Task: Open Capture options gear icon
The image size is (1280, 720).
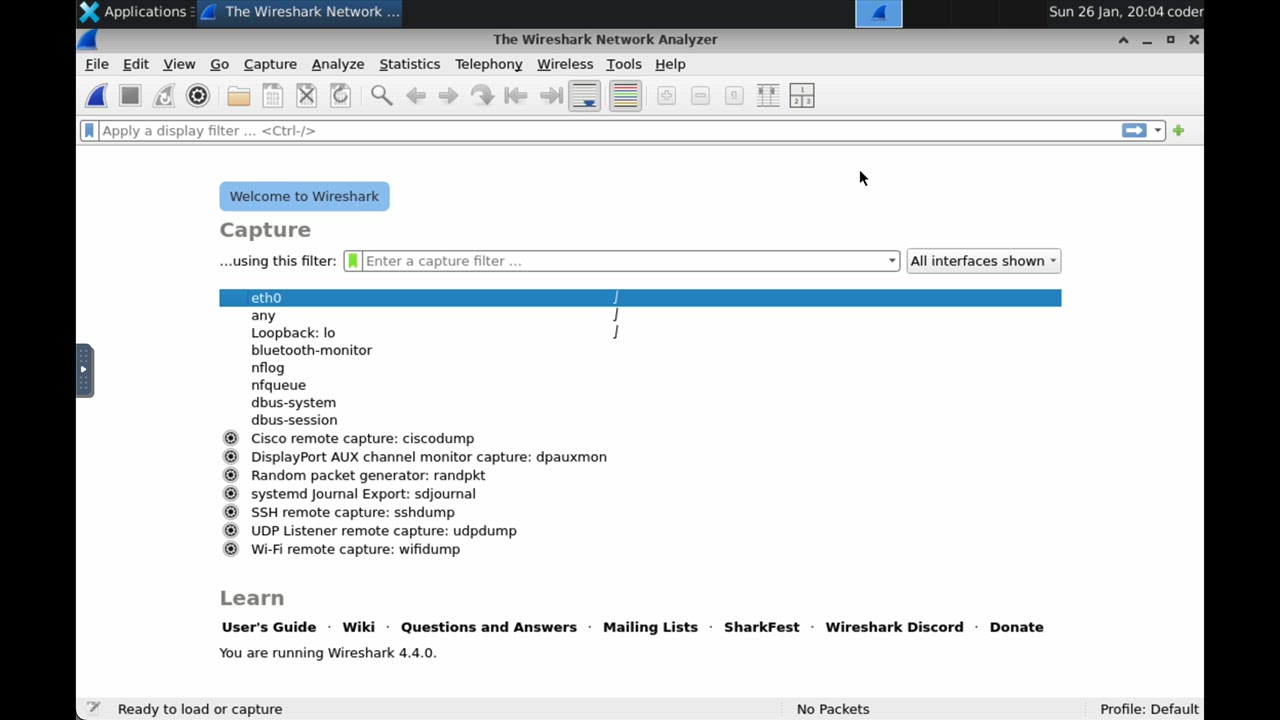Action: (198, 96)
